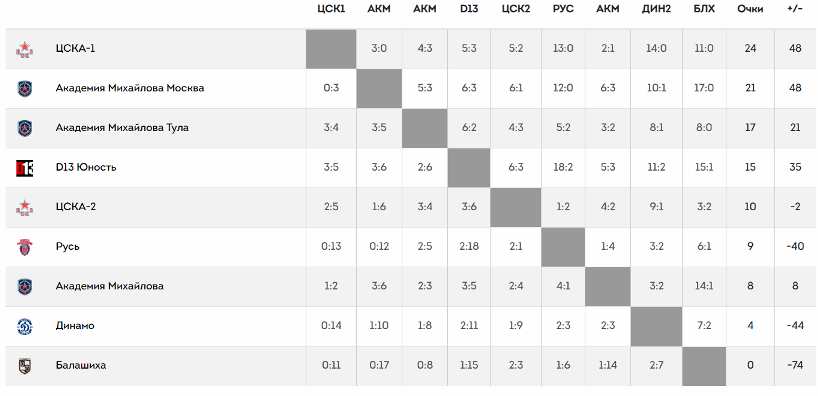
Task: Open the Академия Михайлова Москва team name
Action: click(x=130, y=88)
